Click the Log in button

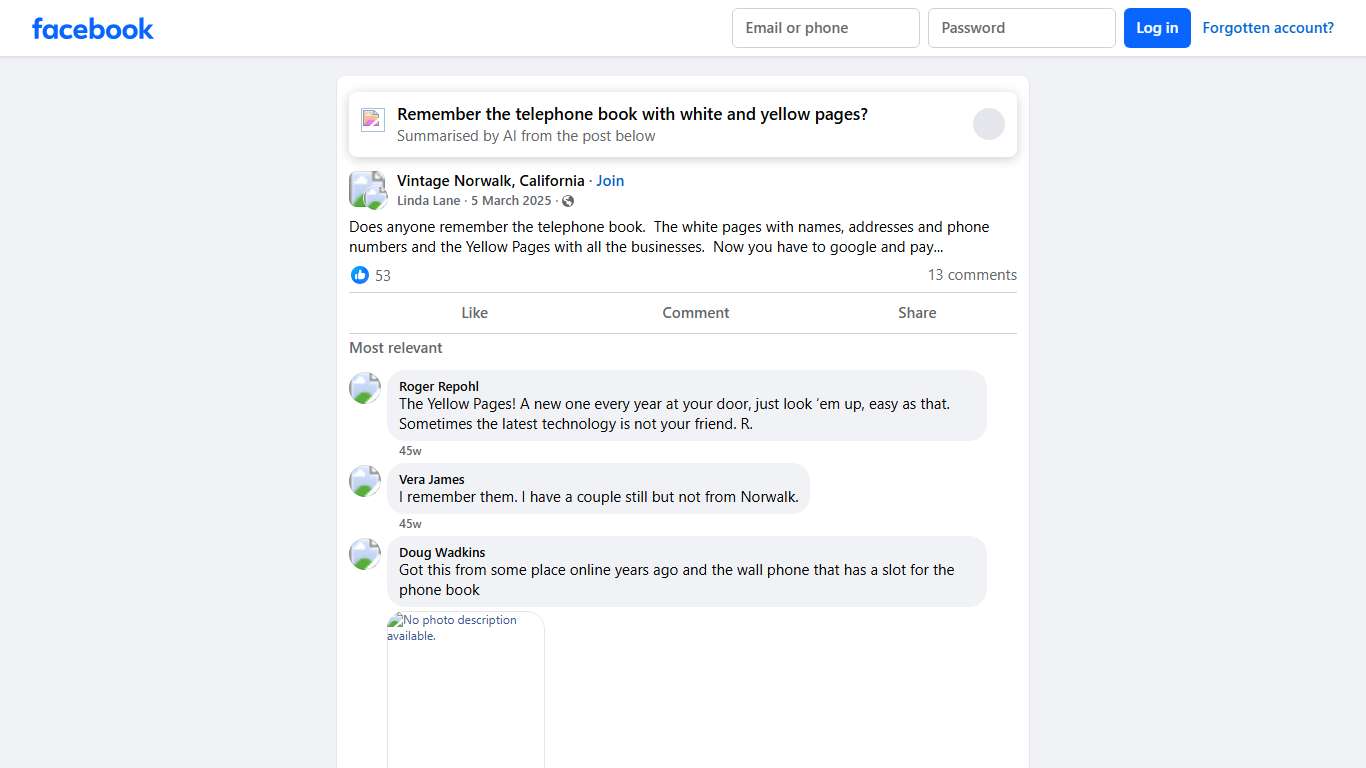[x=1157, y=28]
